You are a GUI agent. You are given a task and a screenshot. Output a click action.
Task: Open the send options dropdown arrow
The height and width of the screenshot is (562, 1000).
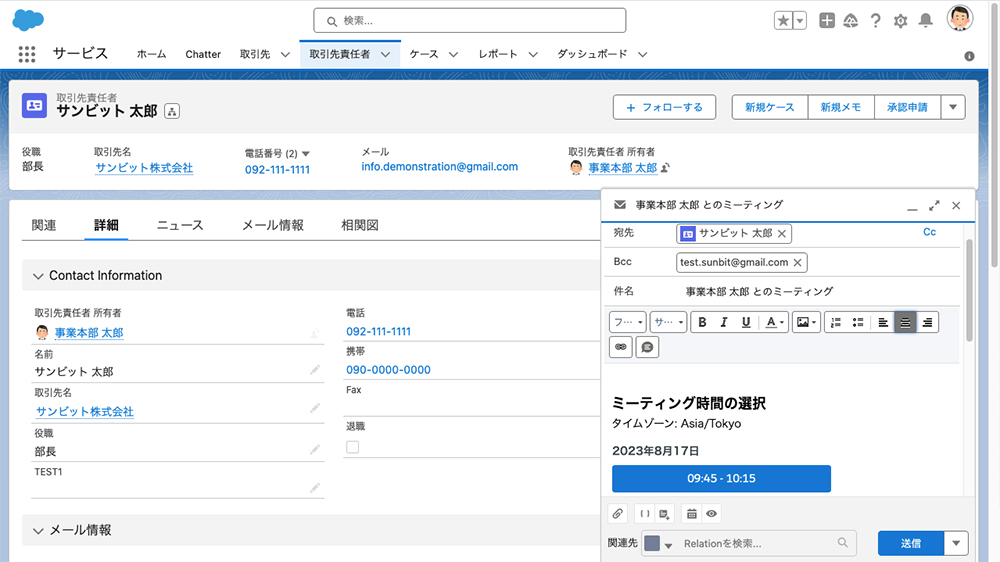[956, 544]
